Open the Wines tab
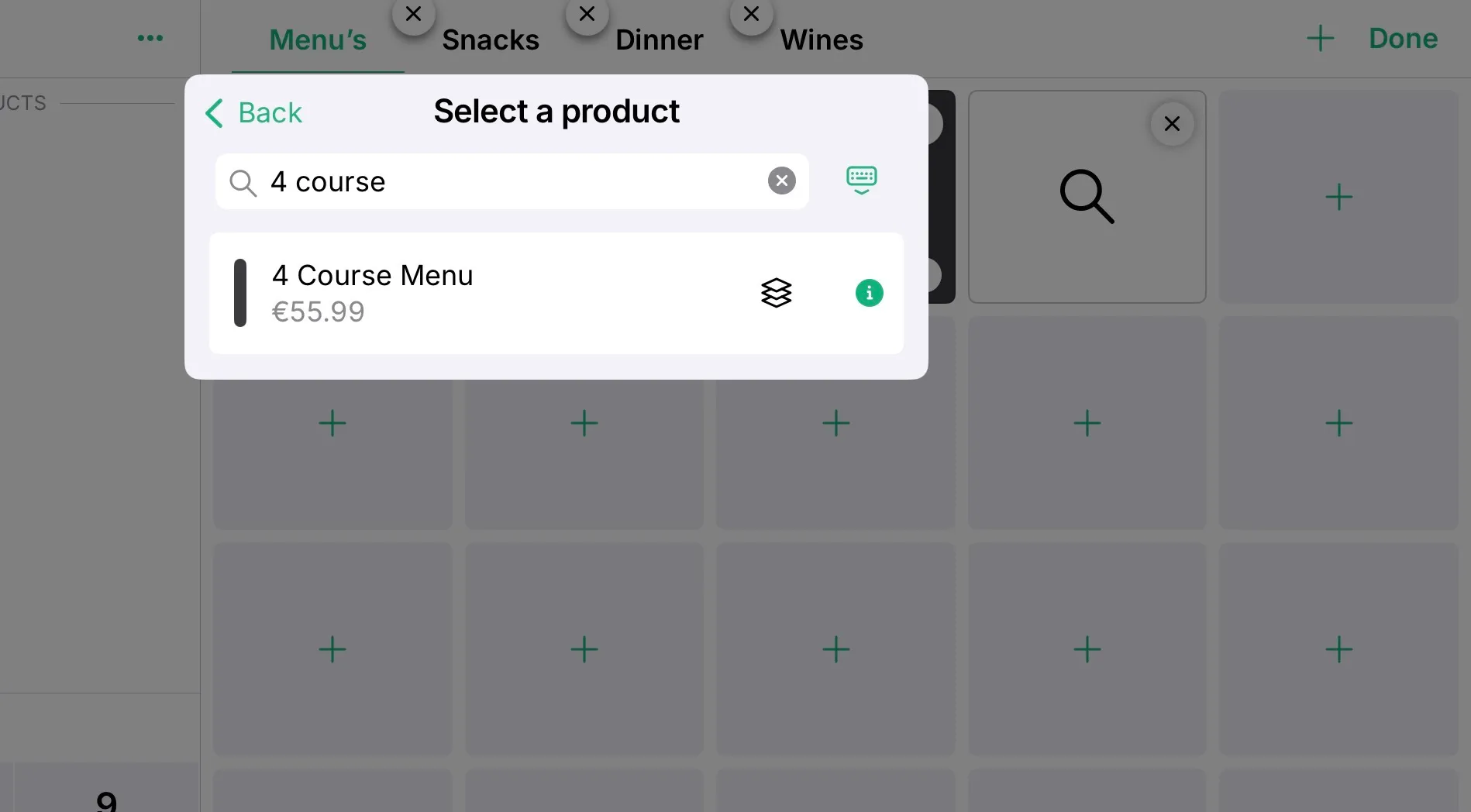 [x=822, y=40]
